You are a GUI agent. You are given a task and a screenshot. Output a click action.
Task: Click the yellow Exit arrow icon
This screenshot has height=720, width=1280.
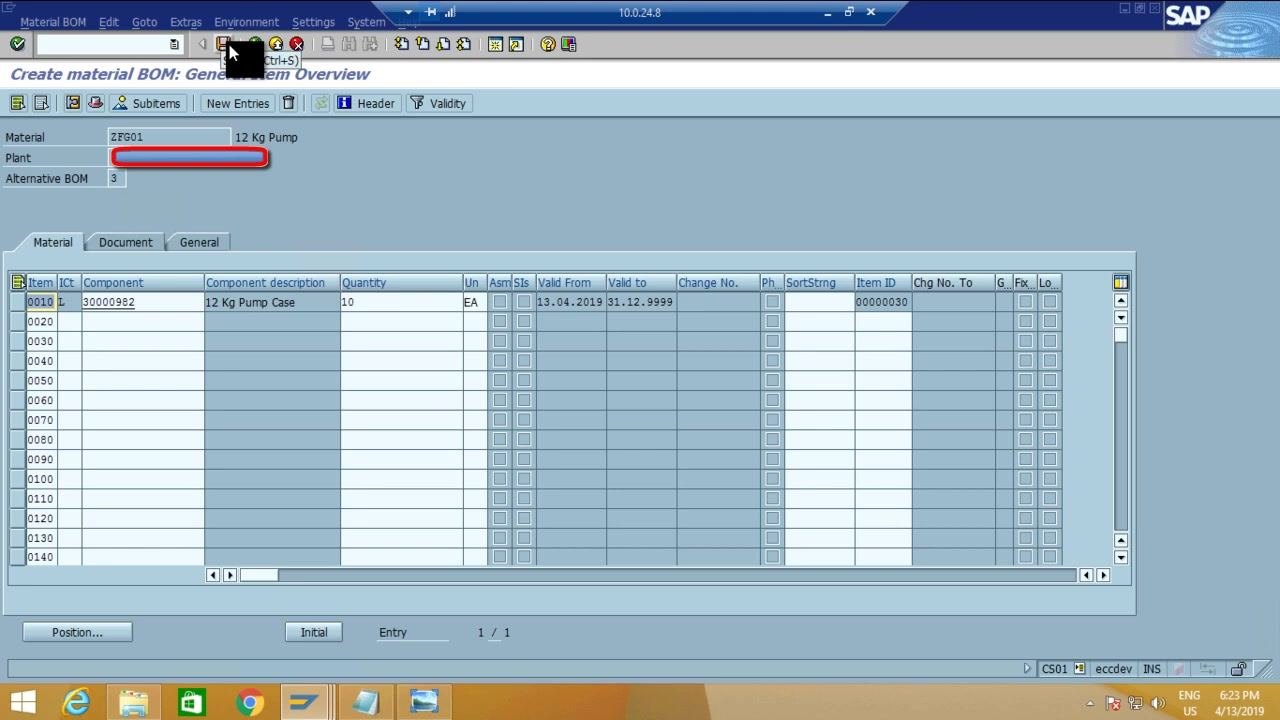tap(276, 44)
